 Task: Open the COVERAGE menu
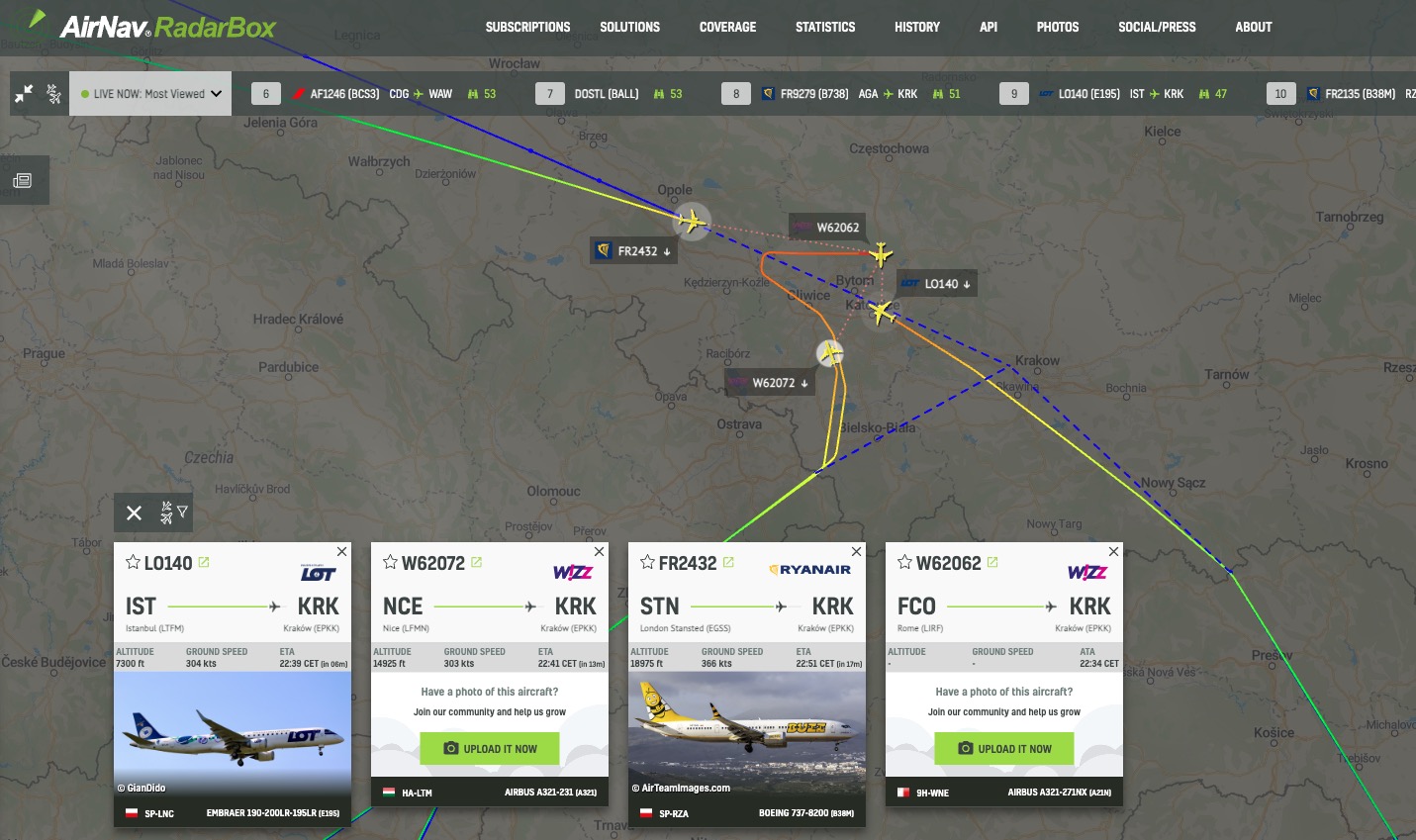coord(727,27)
